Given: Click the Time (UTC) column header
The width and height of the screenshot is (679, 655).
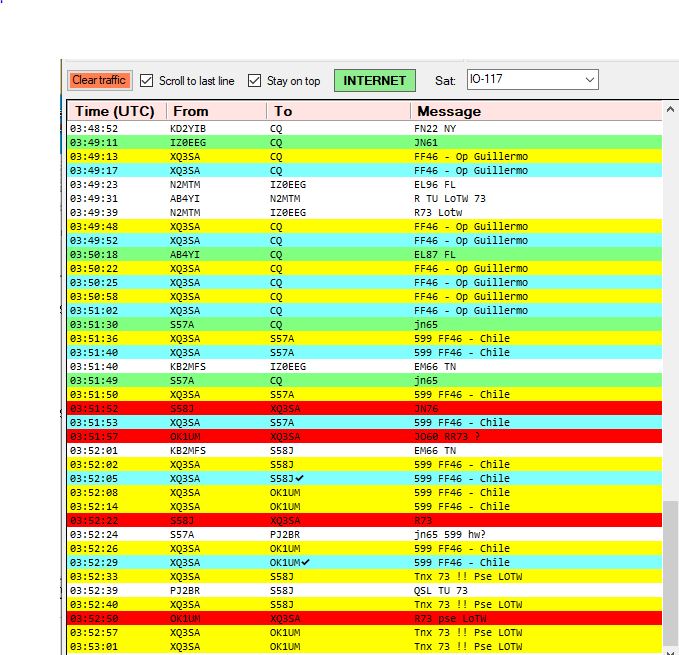Looking at the screenshot, I should [x=115, y=111].
